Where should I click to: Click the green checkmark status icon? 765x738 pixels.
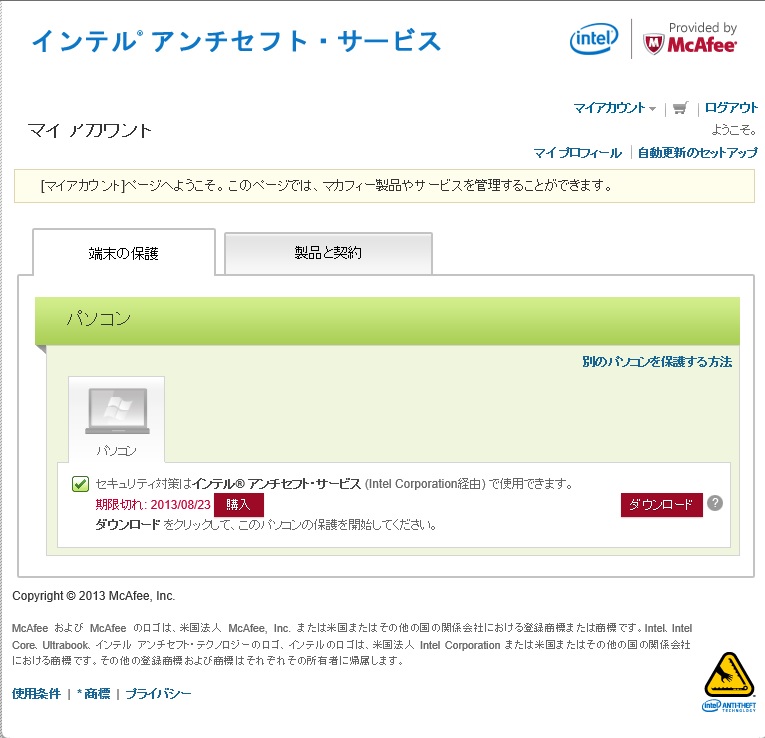click(x=81, y=484)
